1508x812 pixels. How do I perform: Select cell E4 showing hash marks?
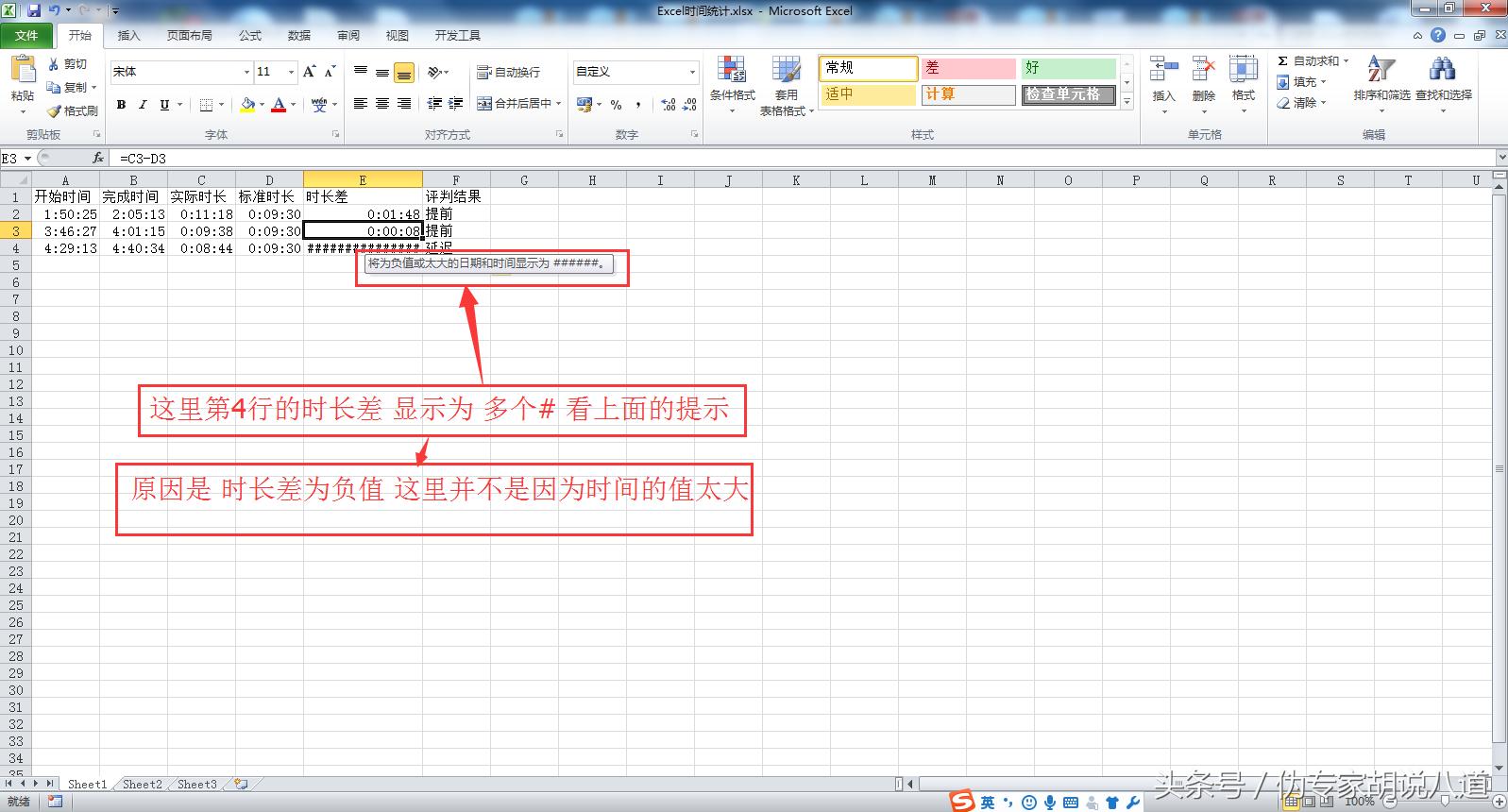point(363,248)
